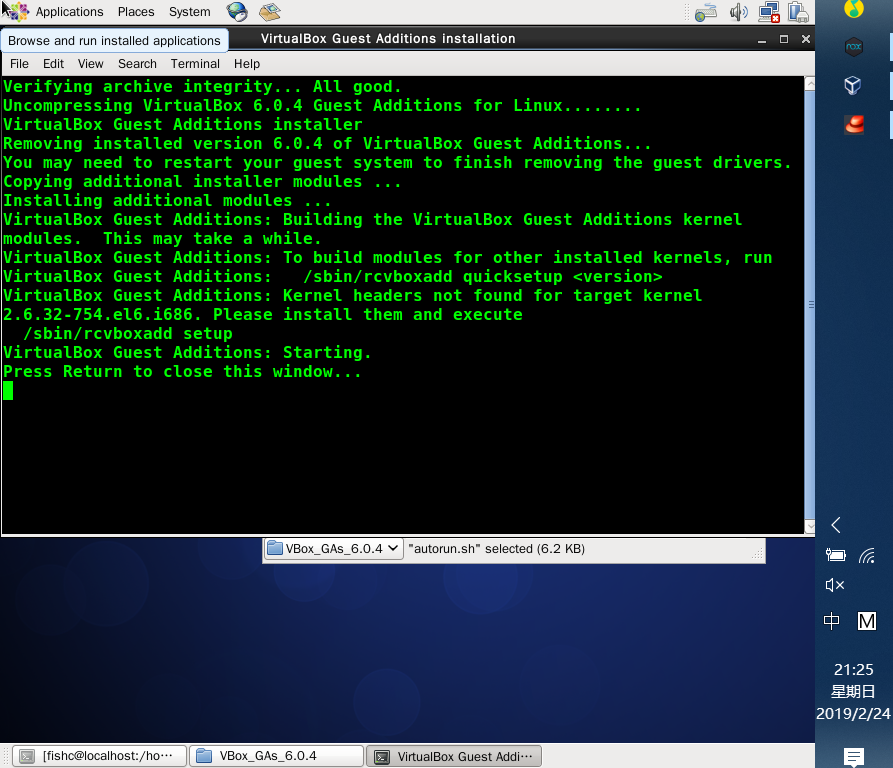The image size is (893, 768).
Task: Click the terminal scrollbar down arrow
Action: (810, 527)
